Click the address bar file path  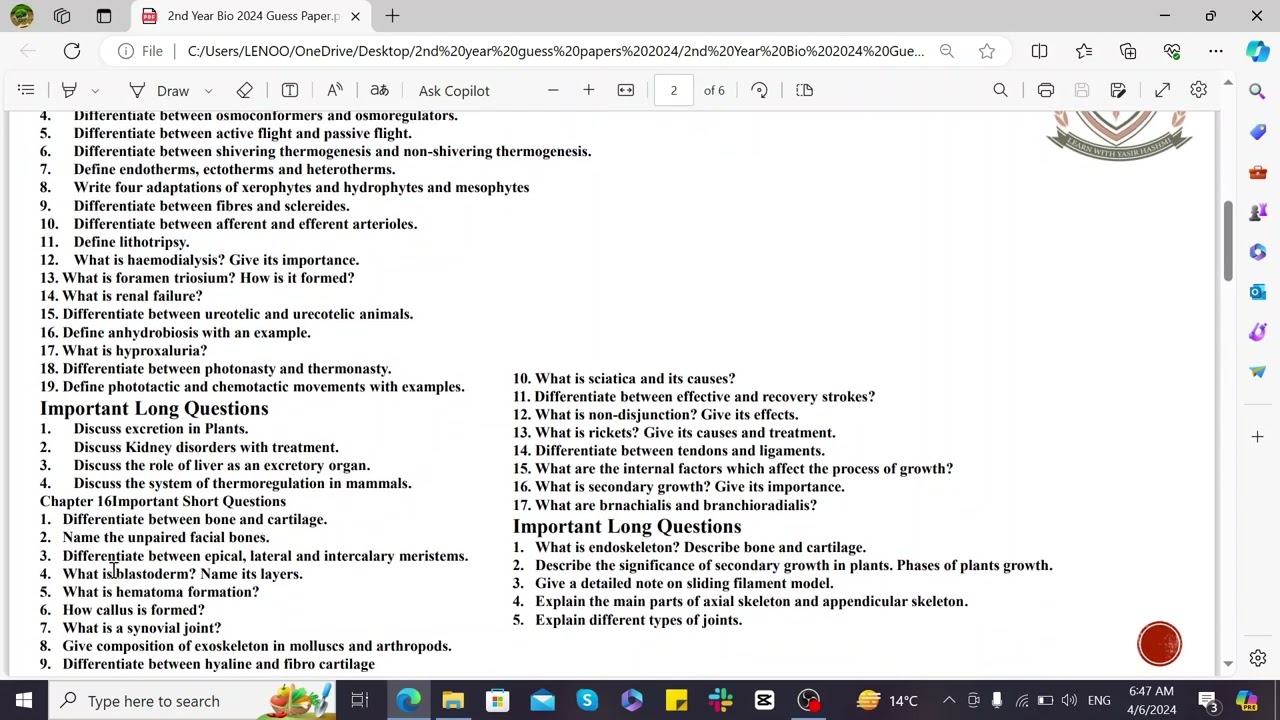coord(555,51)
